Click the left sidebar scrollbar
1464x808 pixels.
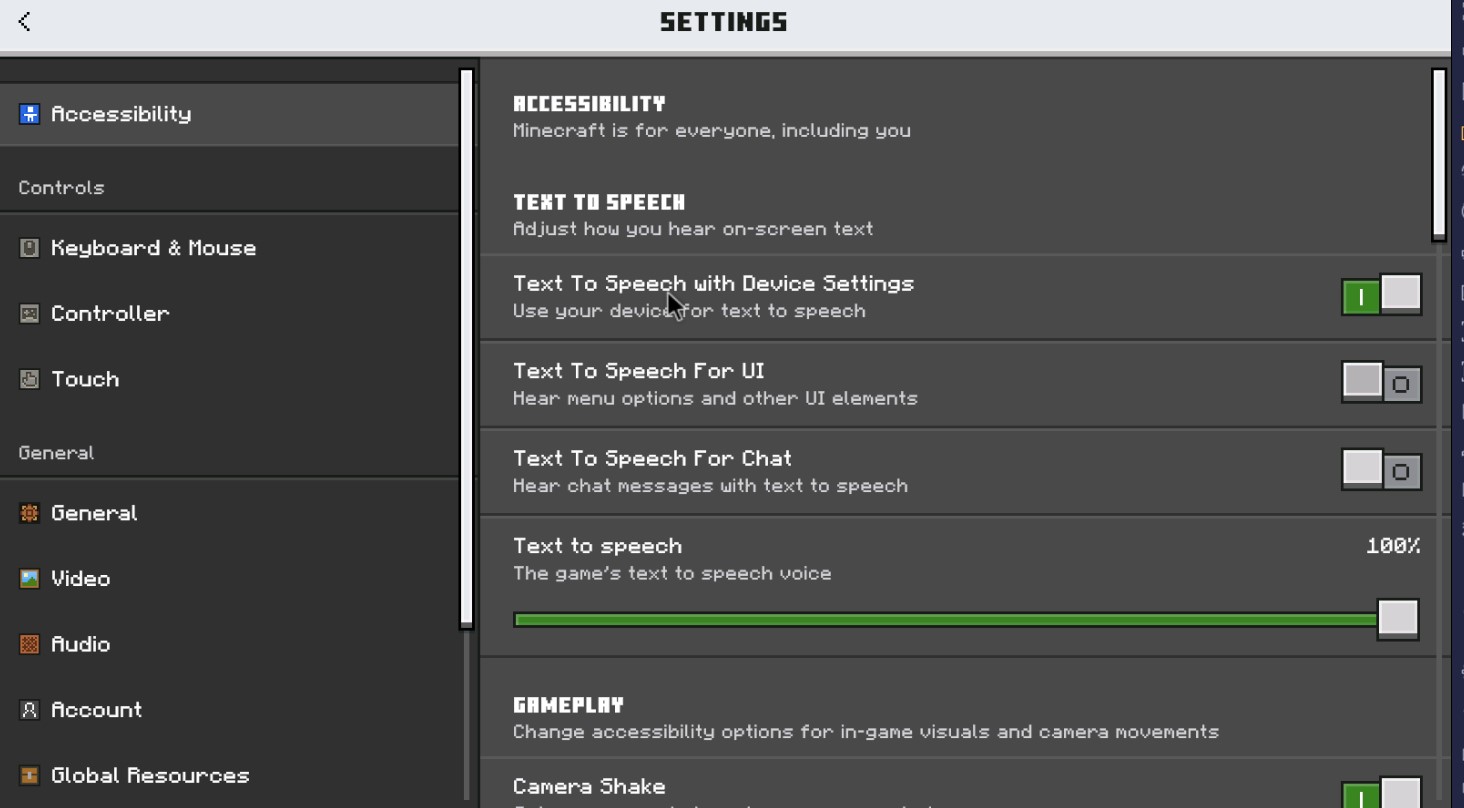466,348
